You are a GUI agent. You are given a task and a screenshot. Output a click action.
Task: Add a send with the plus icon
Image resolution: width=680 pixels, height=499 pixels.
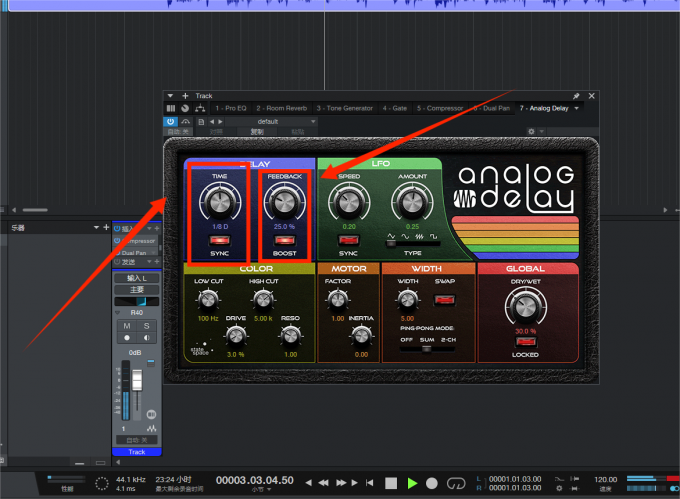click(x=157, y=261)
